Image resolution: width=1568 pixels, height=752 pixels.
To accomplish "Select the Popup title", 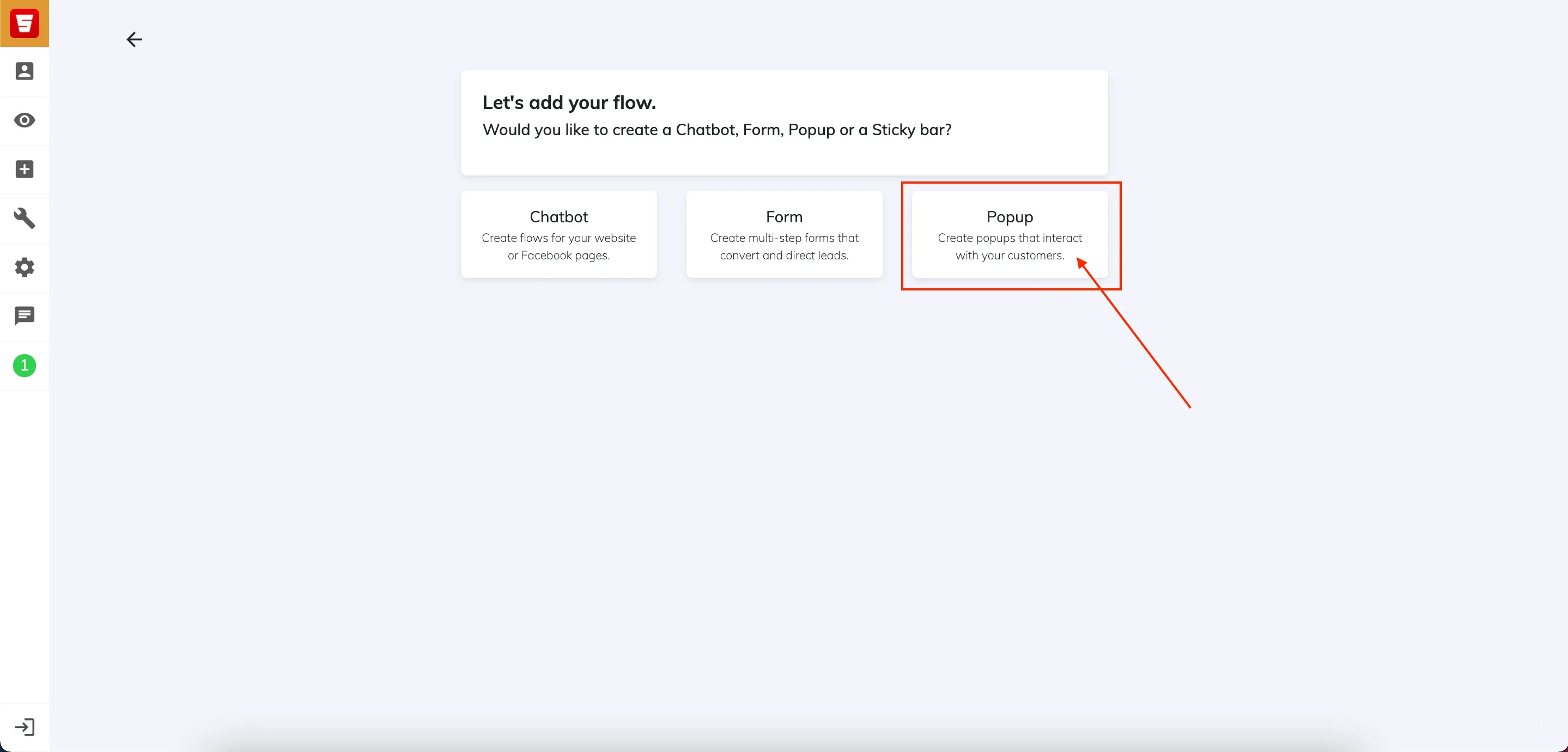I will coord(1010,217).
